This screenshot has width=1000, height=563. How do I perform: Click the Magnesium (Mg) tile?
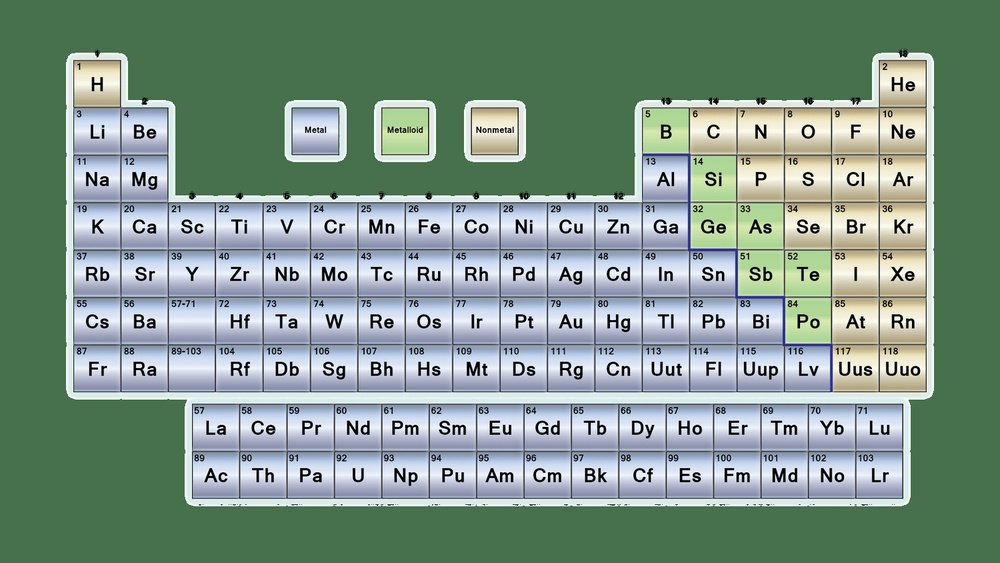coord(145,179)
